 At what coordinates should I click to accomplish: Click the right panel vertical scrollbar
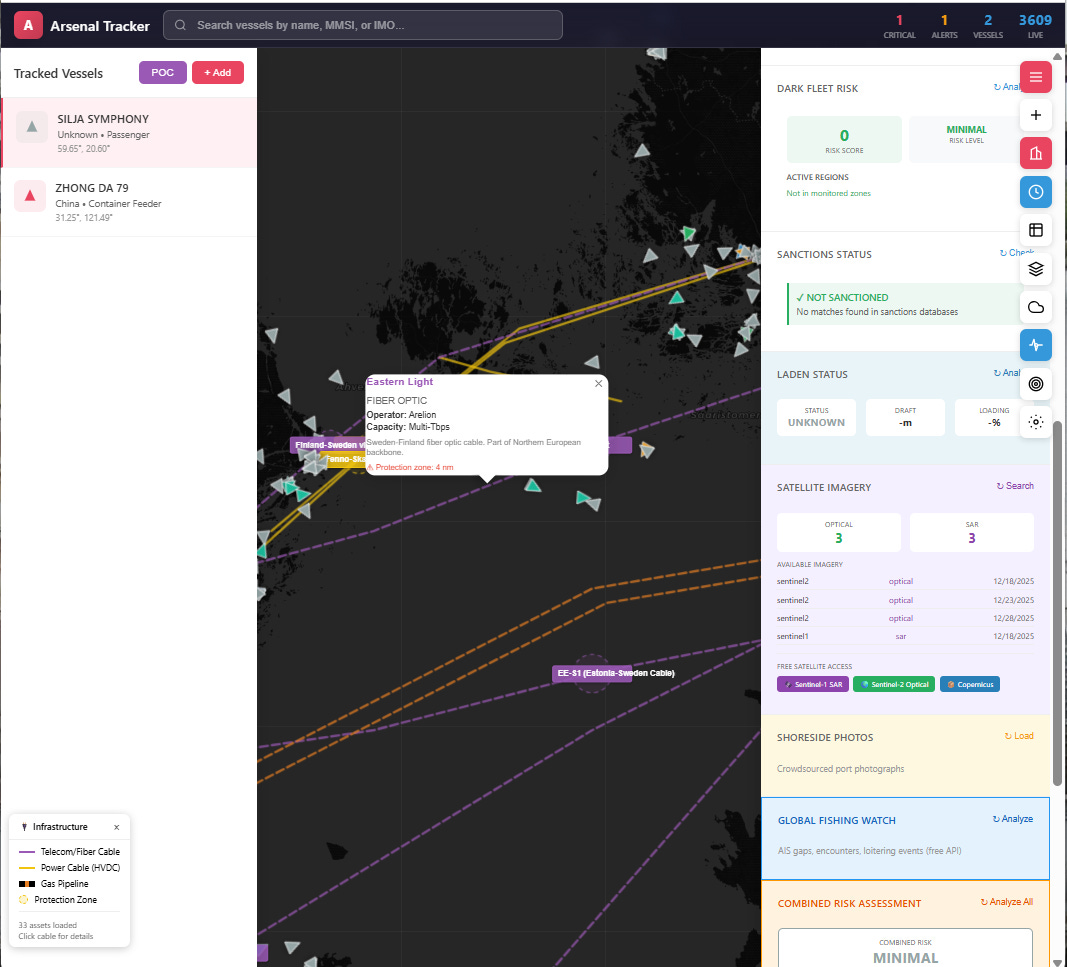pyautogui.click(x=1057, y=602)
